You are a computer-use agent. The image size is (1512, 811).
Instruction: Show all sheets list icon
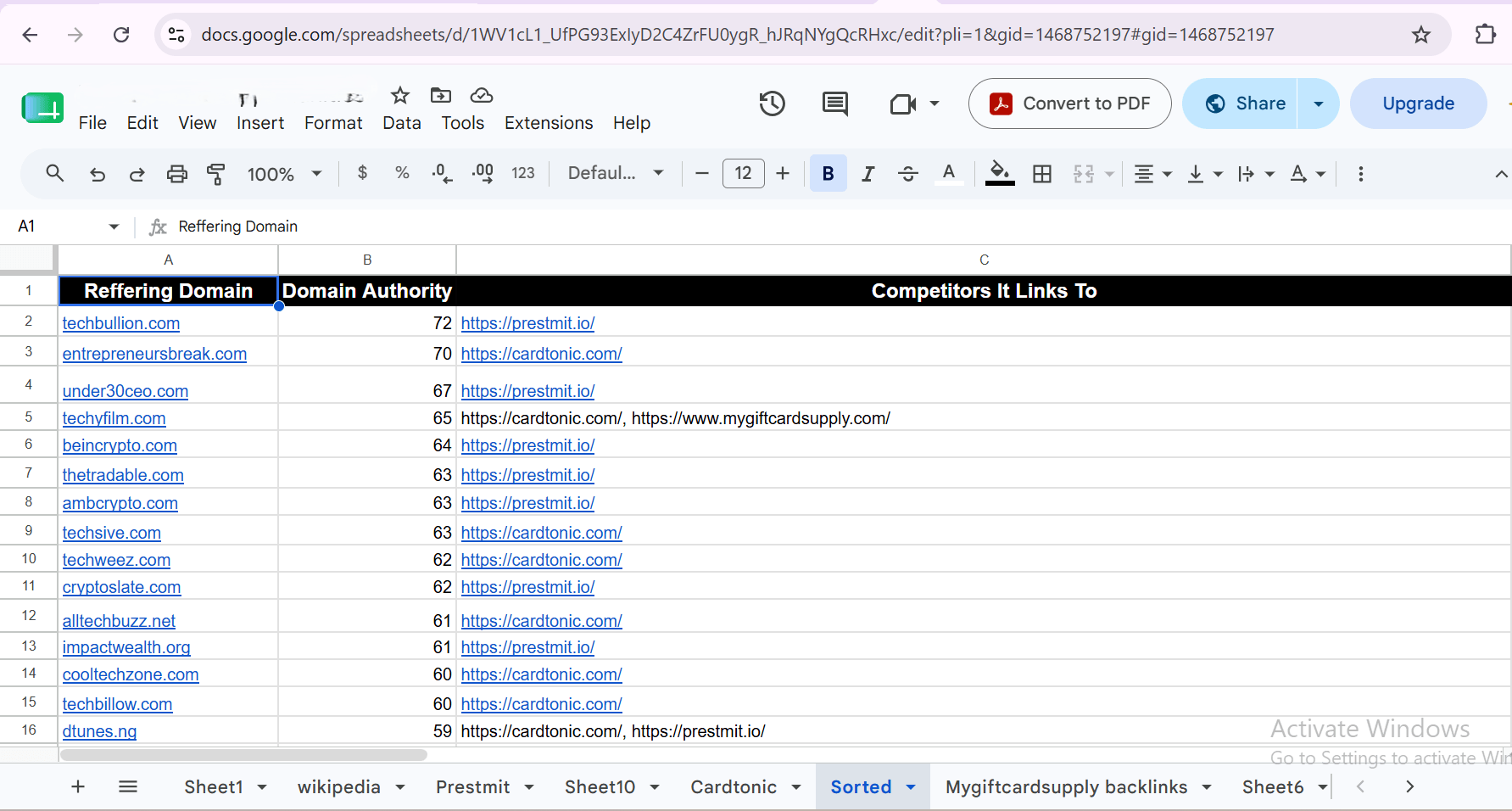pyautogui.click(x=128, y=787)
